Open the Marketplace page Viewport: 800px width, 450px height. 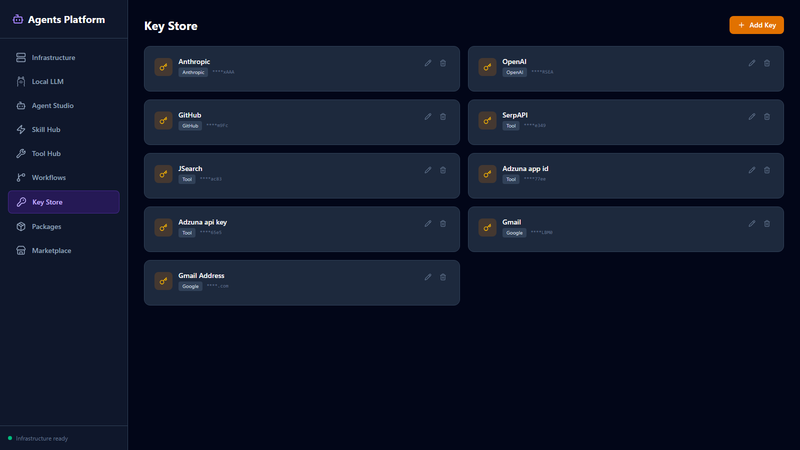(51, 251)
